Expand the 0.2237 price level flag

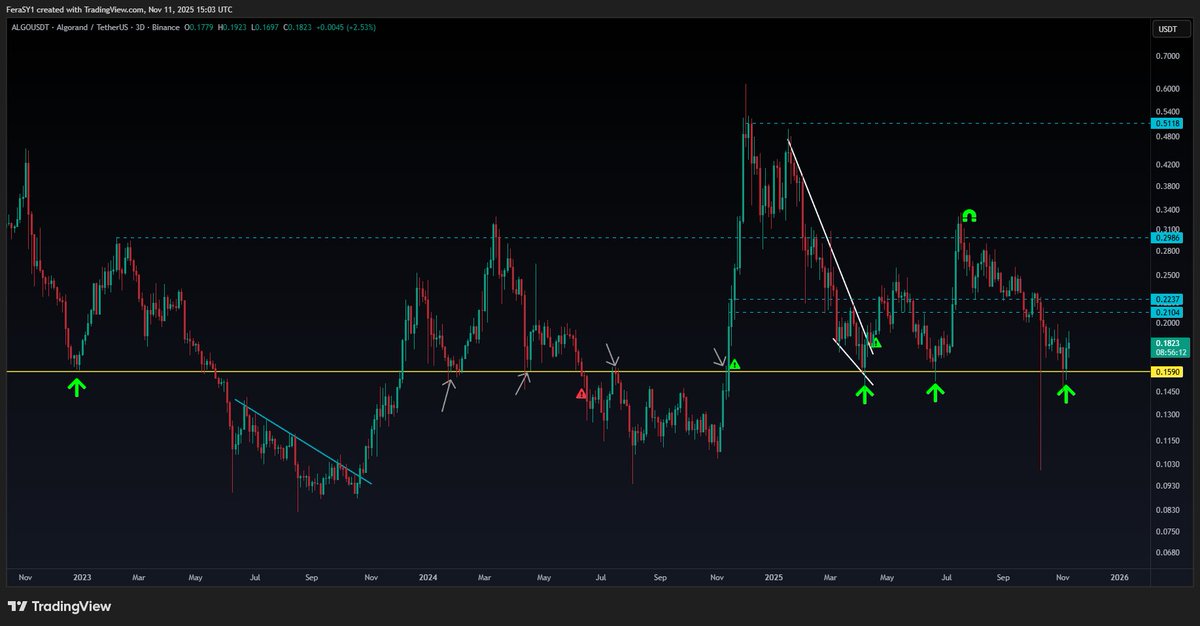[1163, 299]
